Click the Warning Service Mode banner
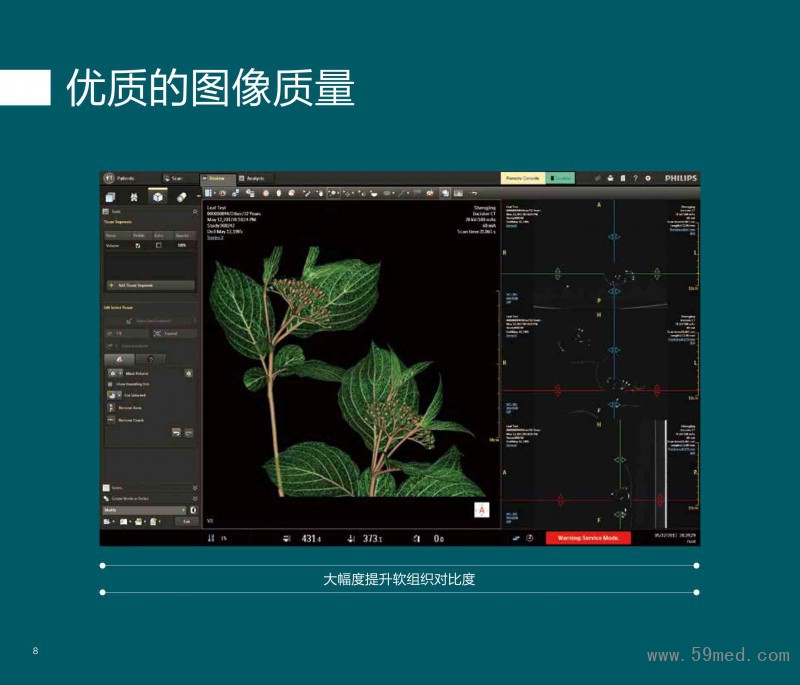This screenshot has height=685, width=800. click(x=588, y=538)
